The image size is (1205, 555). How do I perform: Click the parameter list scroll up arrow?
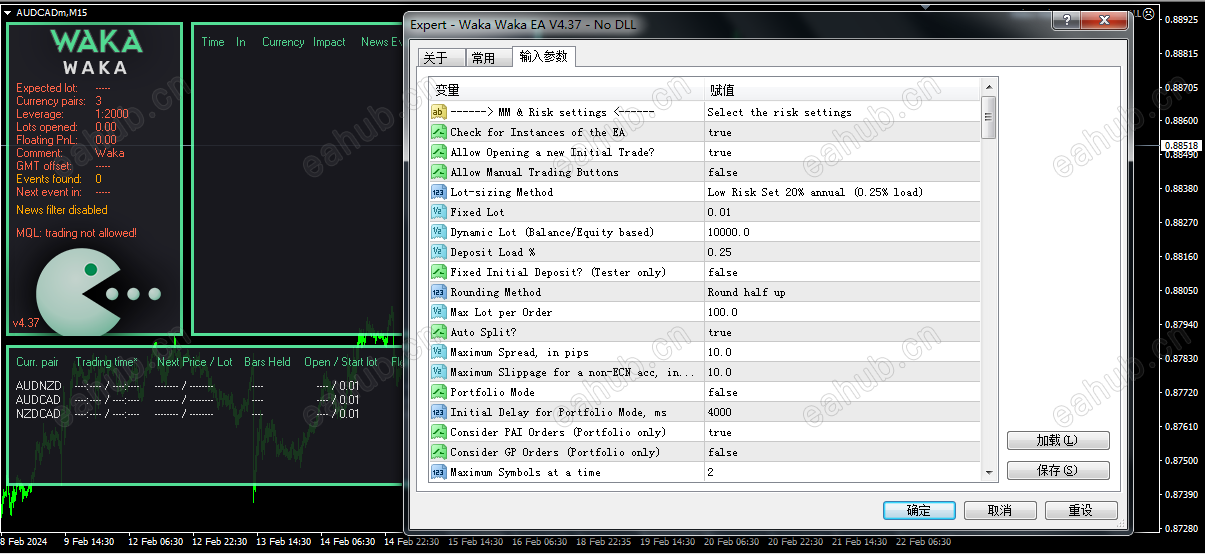pyautogui.click(x=989, y=88)
